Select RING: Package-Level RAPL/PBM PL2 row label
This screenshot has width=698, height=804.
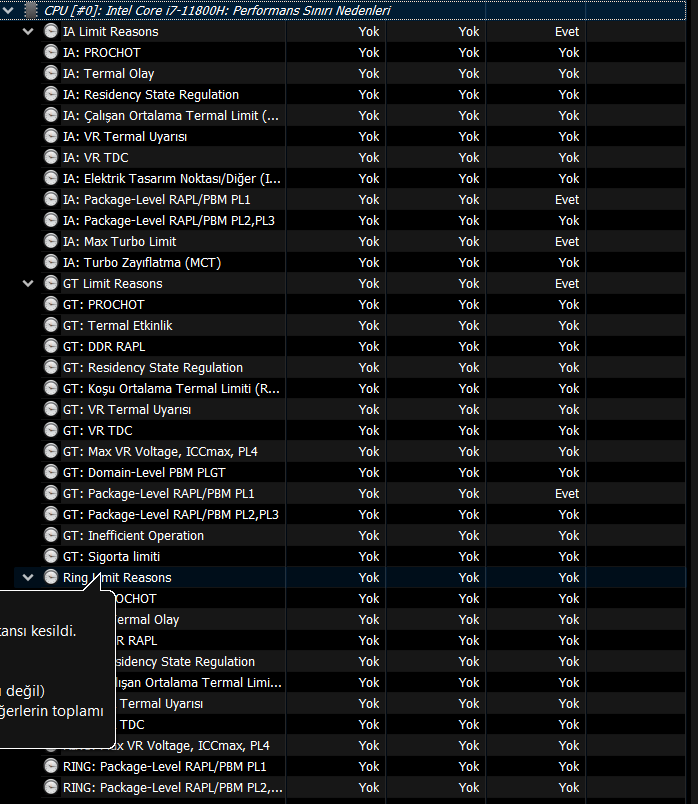[173, 788]
